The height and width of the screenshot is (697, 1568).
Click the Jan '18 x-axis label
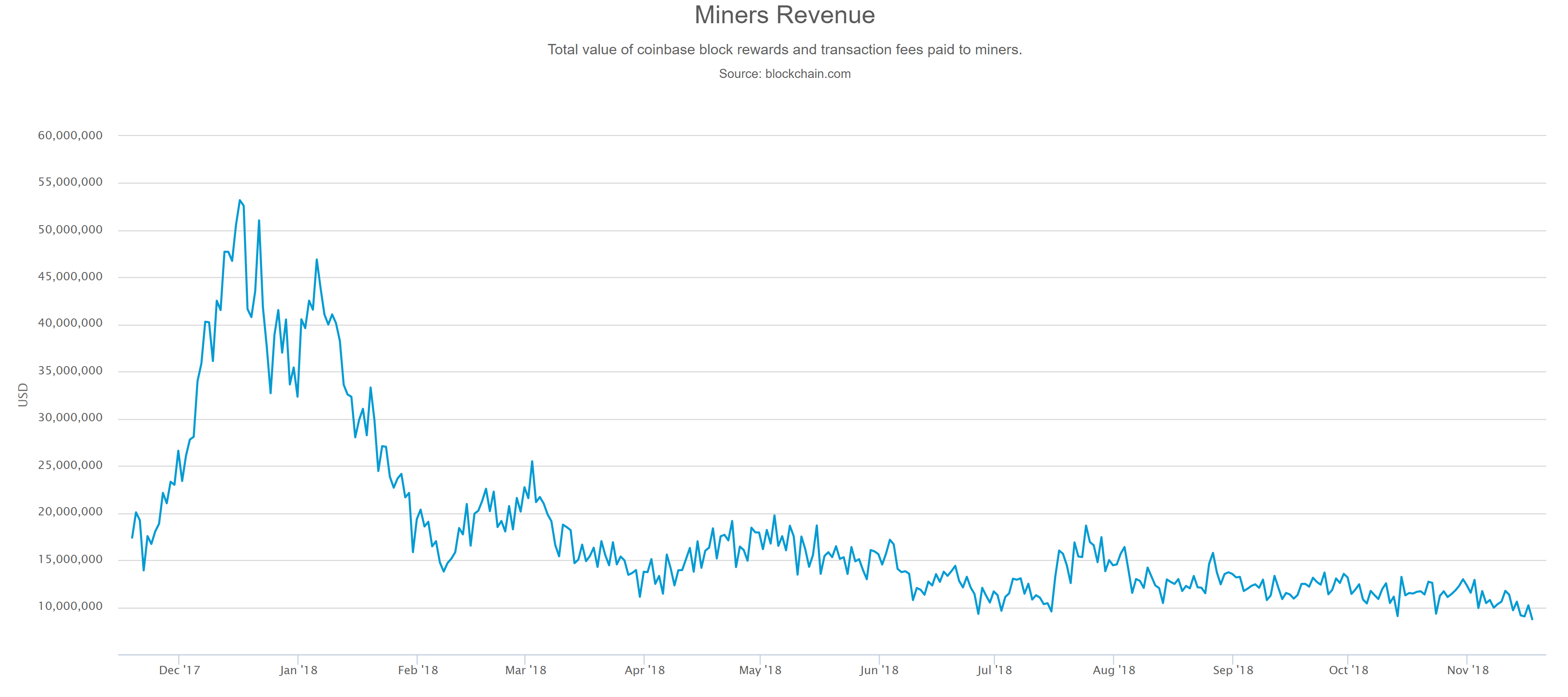click(x=298, y=670)
